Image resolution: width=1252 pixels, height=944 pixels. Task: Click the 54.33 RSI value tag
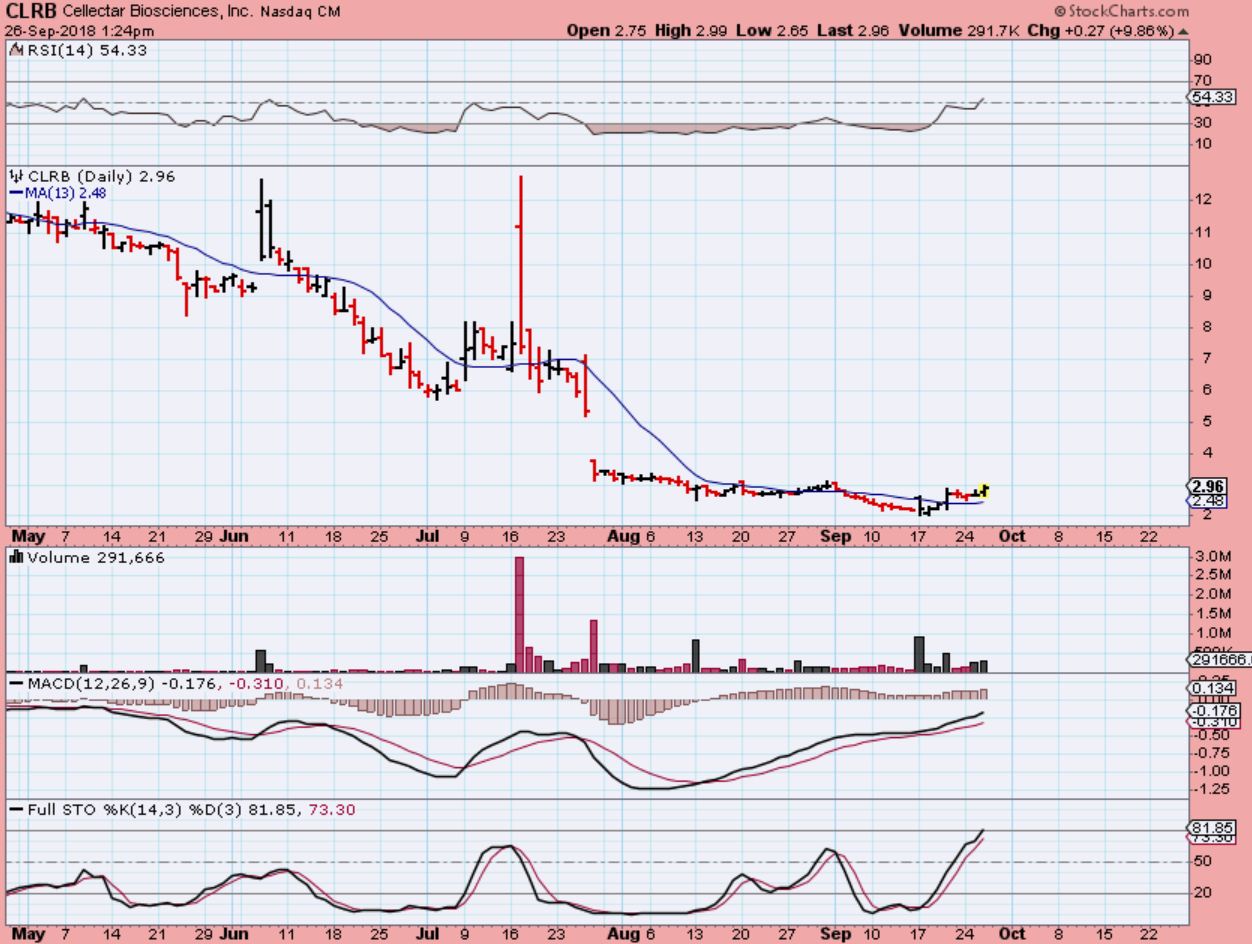(1212, 97)
